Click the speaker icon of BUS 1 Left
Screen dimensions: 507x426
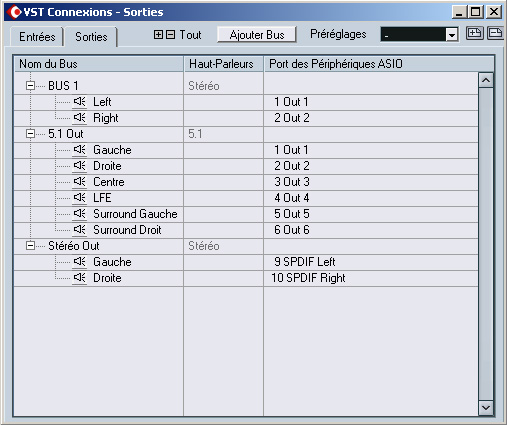[80, 102]
